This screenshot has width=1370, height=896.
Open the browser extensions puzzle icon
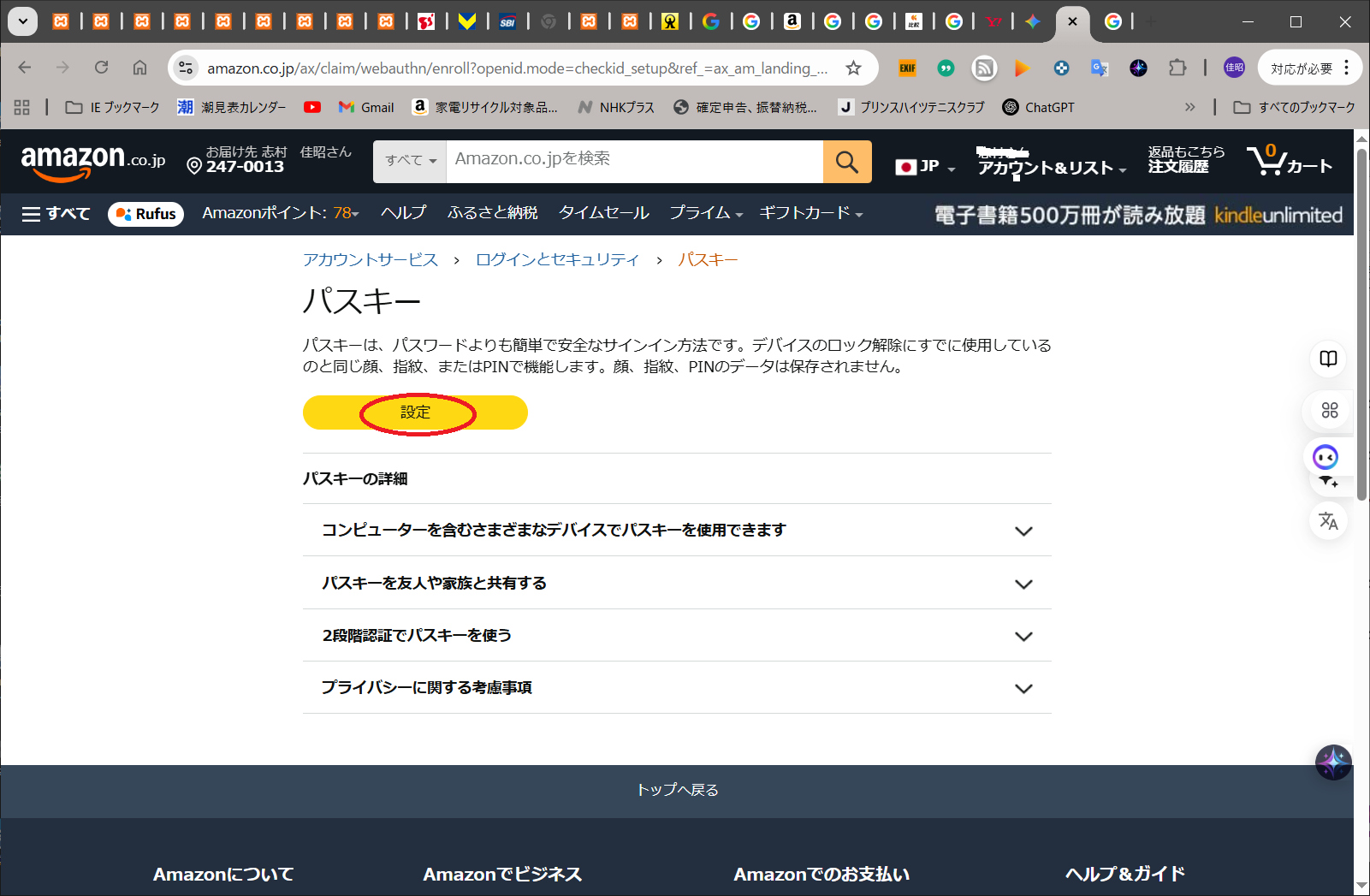pyautogui.click(x=1177, y=68)
